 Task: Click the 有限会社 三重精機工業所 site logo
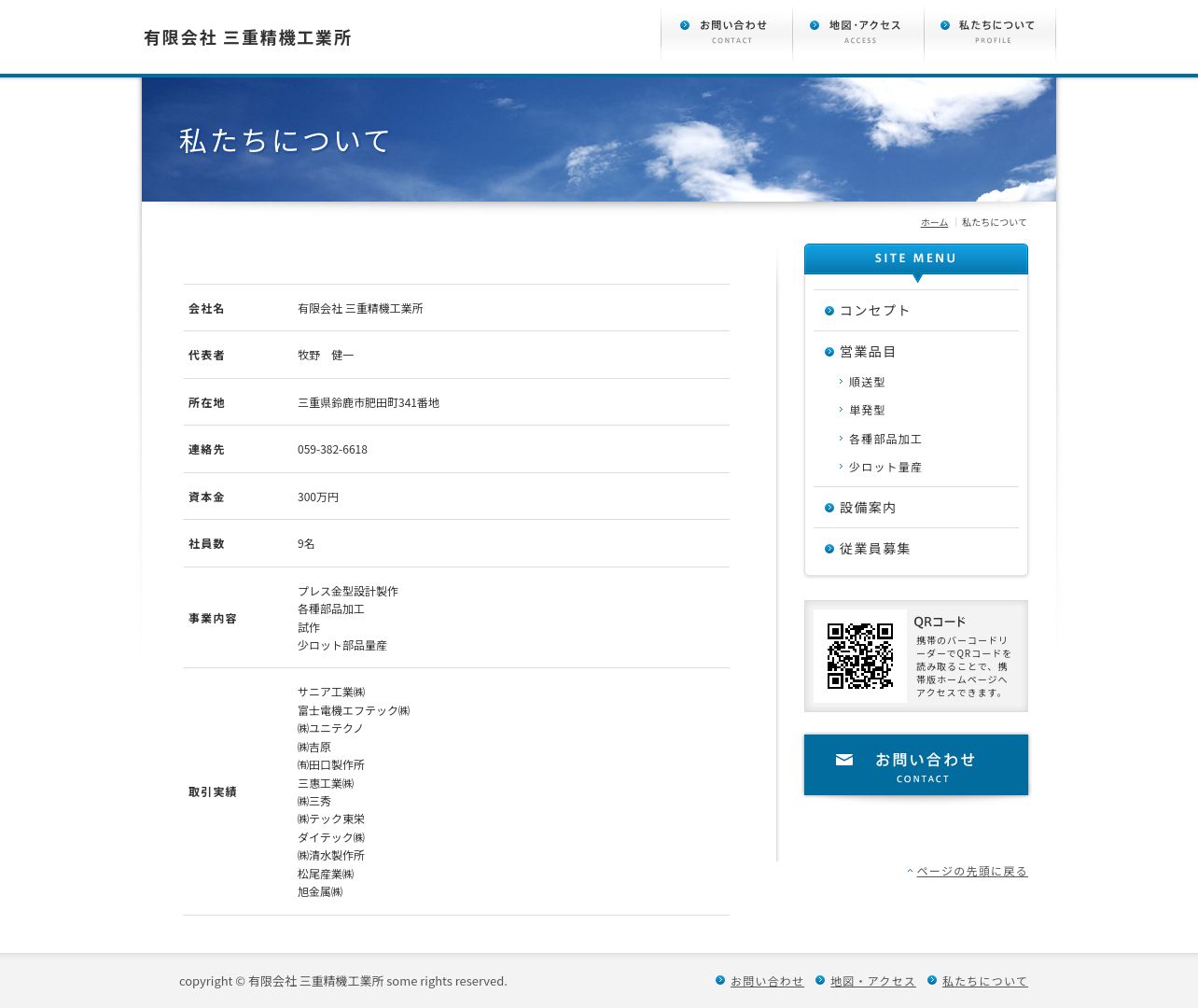pyautogui.click(x=247, y=38)
